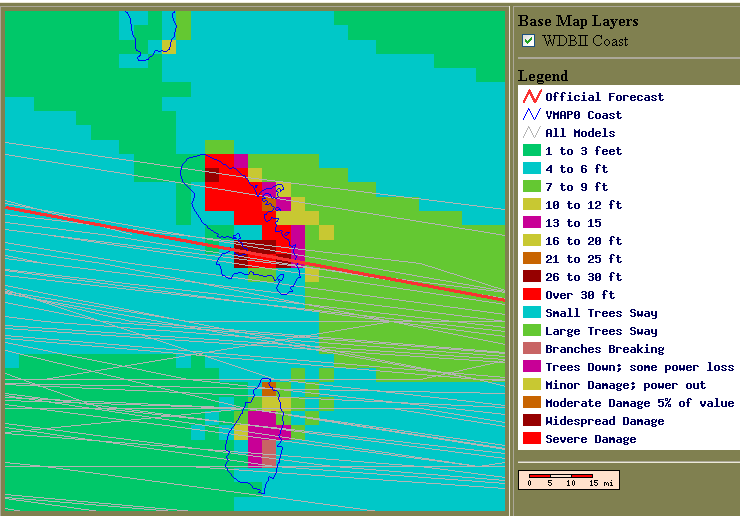Viewport: 740px width, 516px height.
Task: Click the All Models gray line icon
Action: (532, 133)
